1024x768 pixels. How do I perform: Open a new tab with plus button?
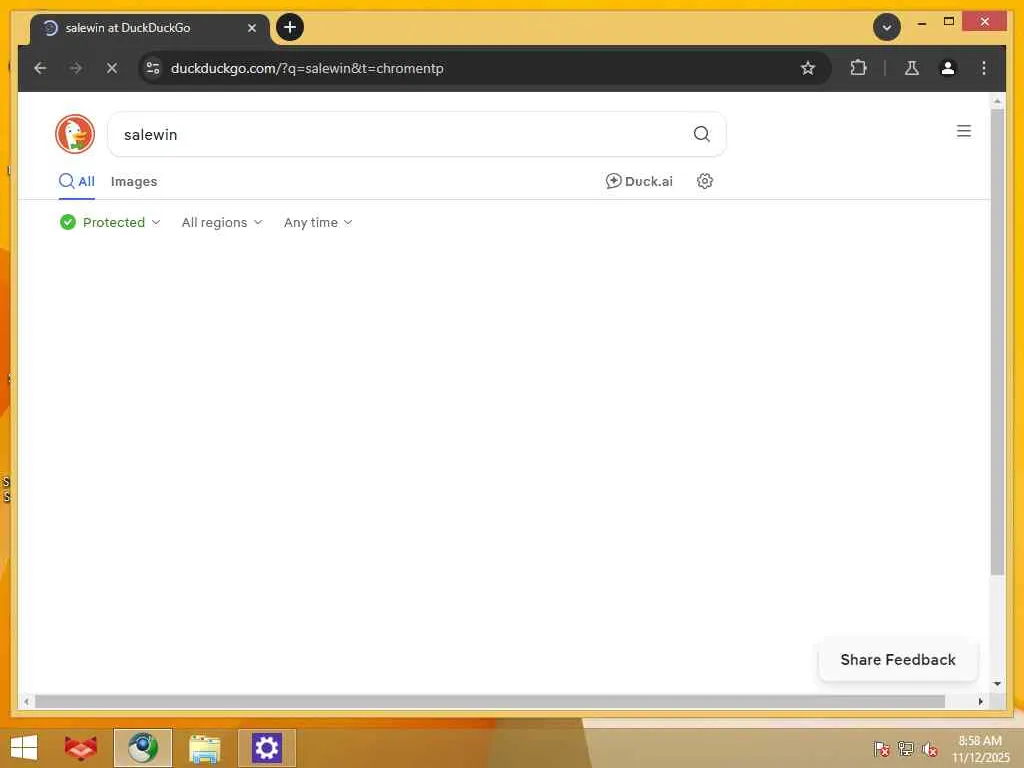290,27
